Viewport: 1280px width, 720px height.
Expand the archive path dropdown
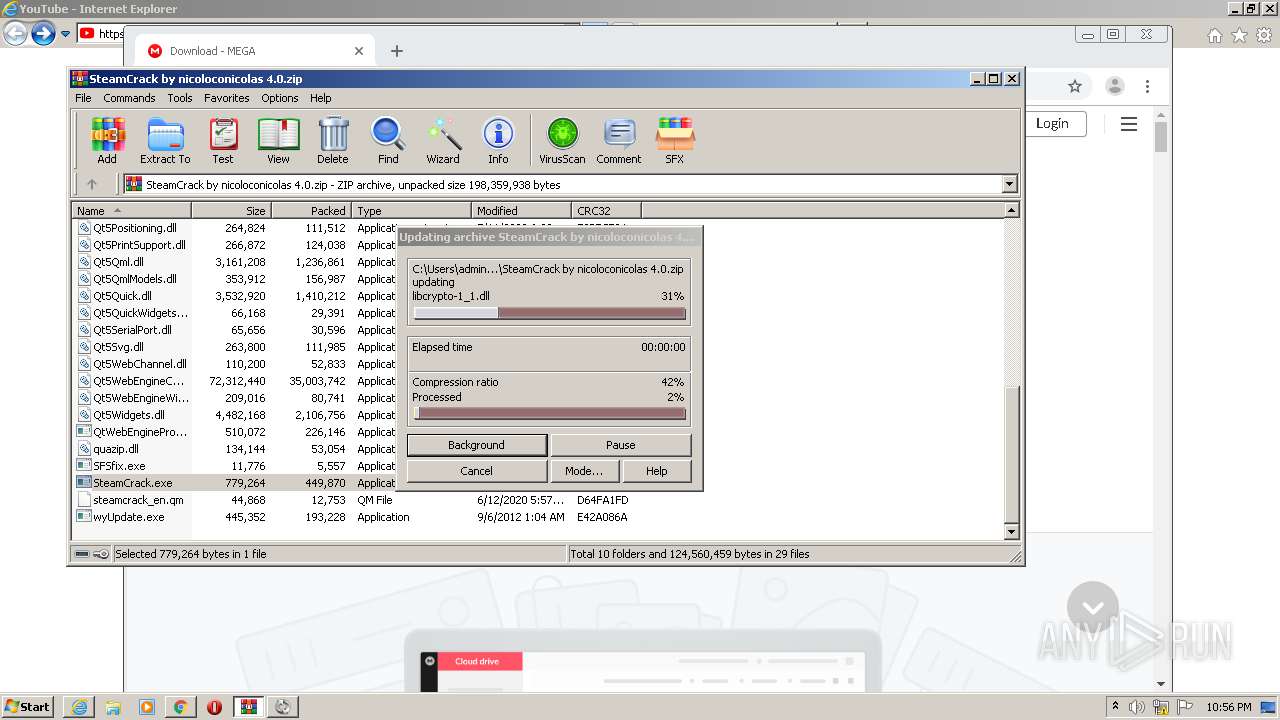pyautogui.click(x=1009, y=184)
